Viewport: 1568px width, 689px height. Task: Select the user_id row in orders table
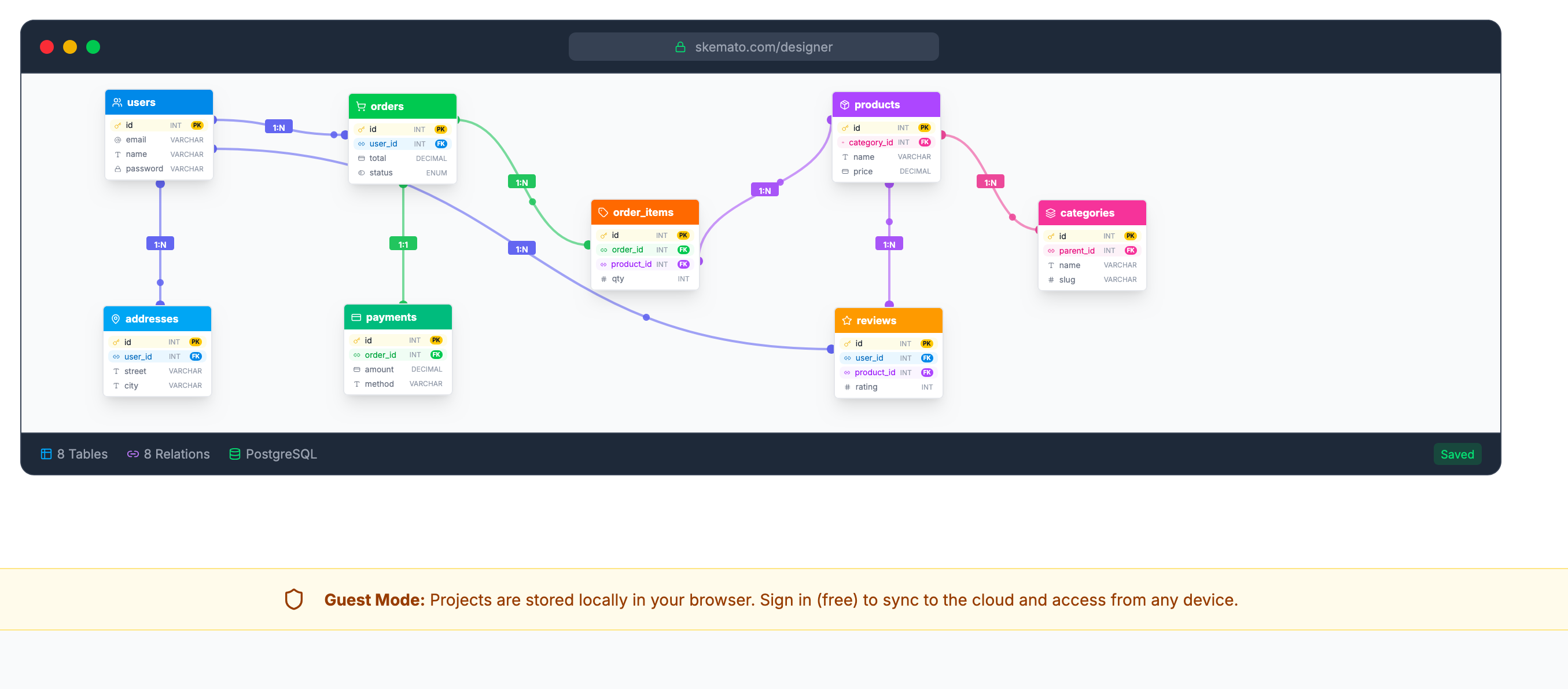402,144
